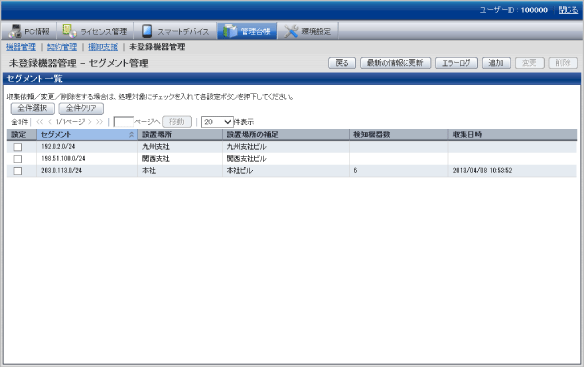This screenshot has height=367, width=584.
Task: Click the 全件選択 button
Action: coord(33,108)
